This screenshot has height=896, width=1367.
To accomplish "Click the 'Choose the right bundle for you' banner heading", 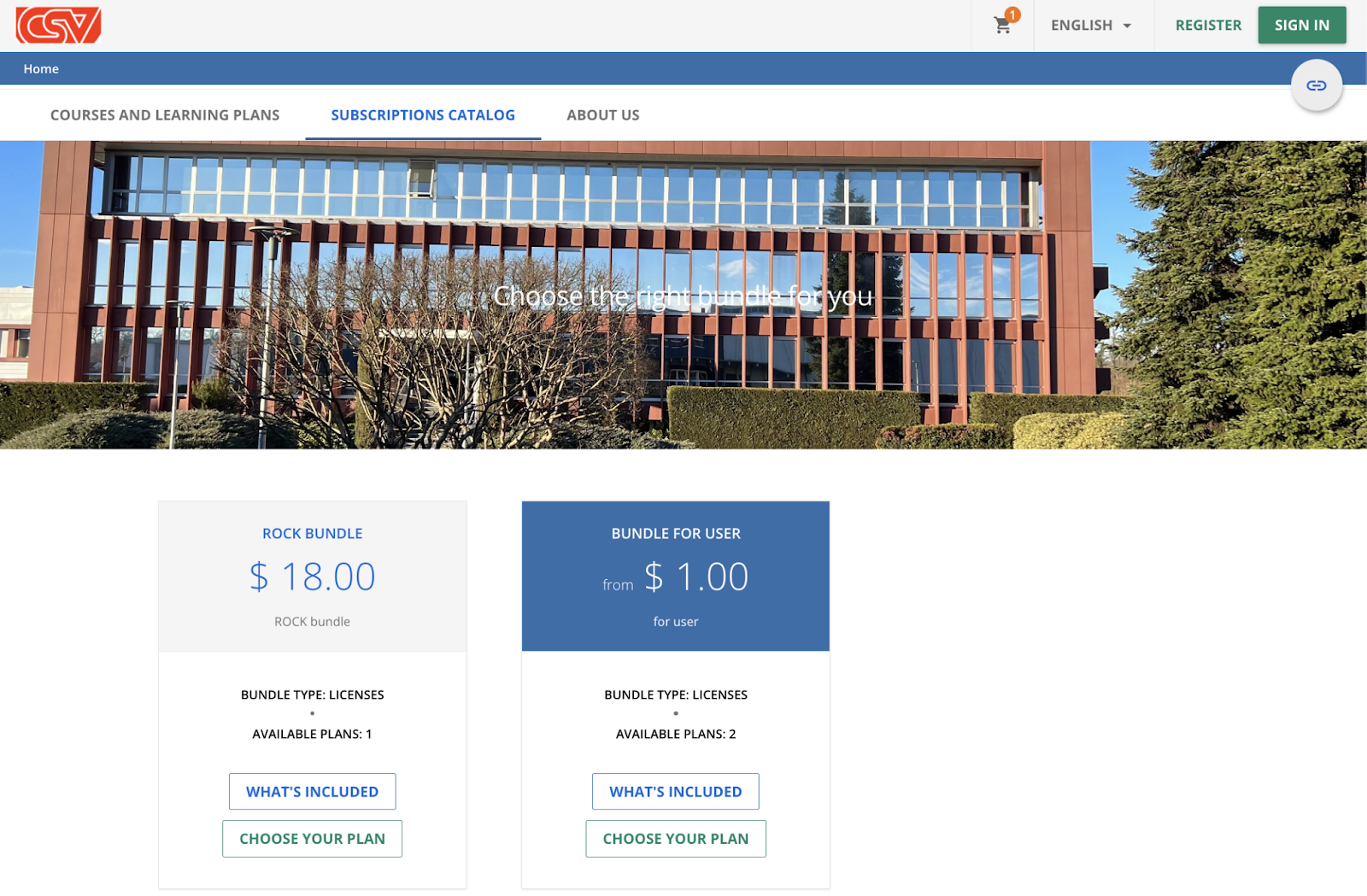I will 683,296.
